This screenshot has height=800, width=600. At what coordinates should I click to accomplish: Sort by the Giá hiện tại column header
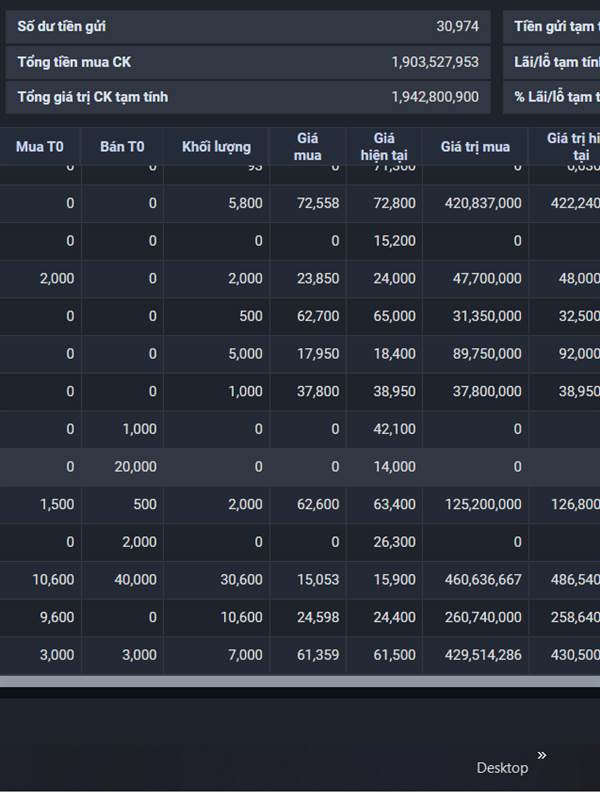pos(384,147)
